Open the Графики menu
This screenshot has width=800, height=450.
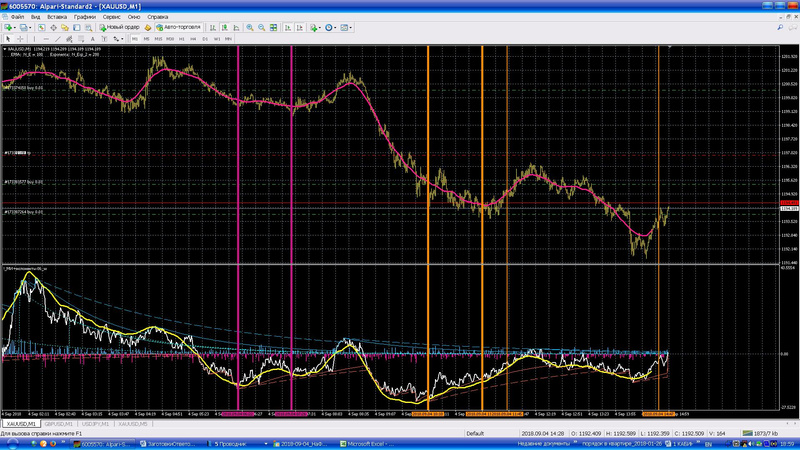coord(84,17)
